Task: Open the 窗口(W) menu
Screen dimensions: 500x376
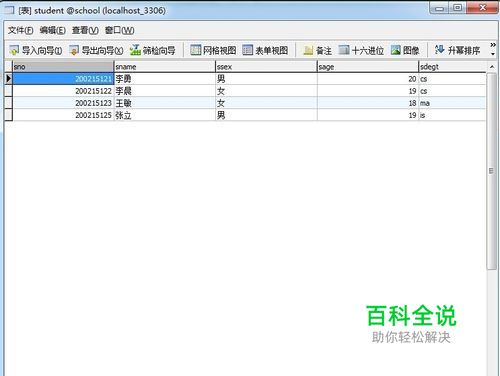Action: (x=119, y=30)
